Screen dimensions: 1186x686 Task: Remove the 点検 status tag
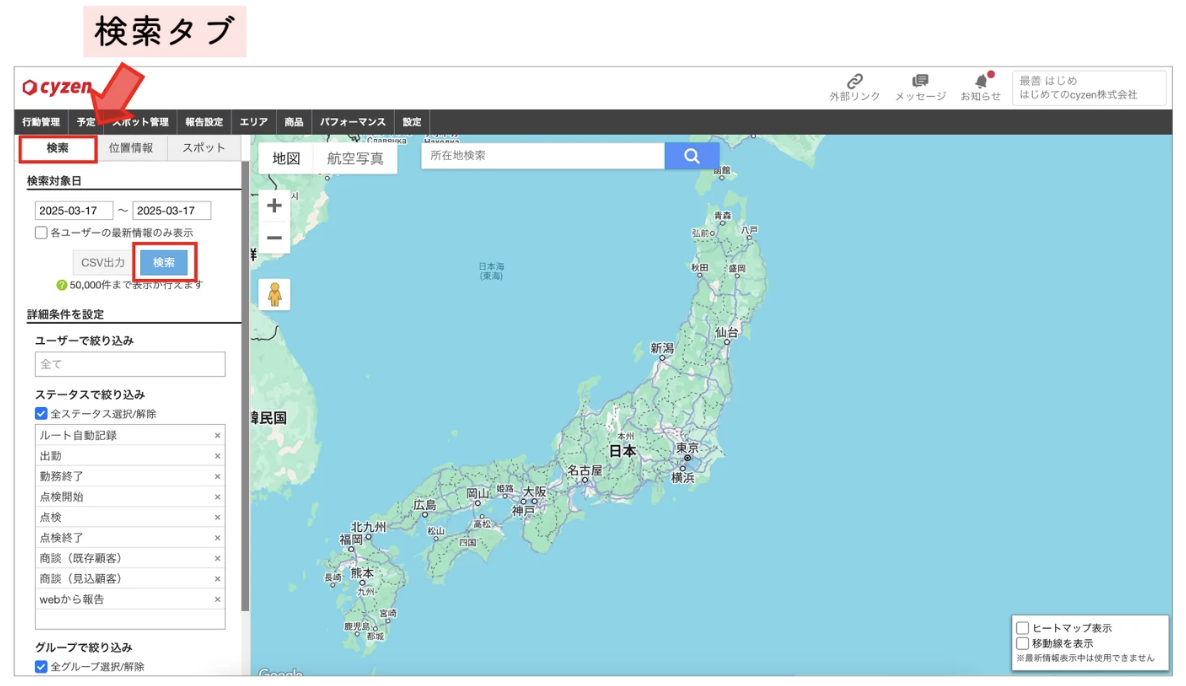pos(218,517)
